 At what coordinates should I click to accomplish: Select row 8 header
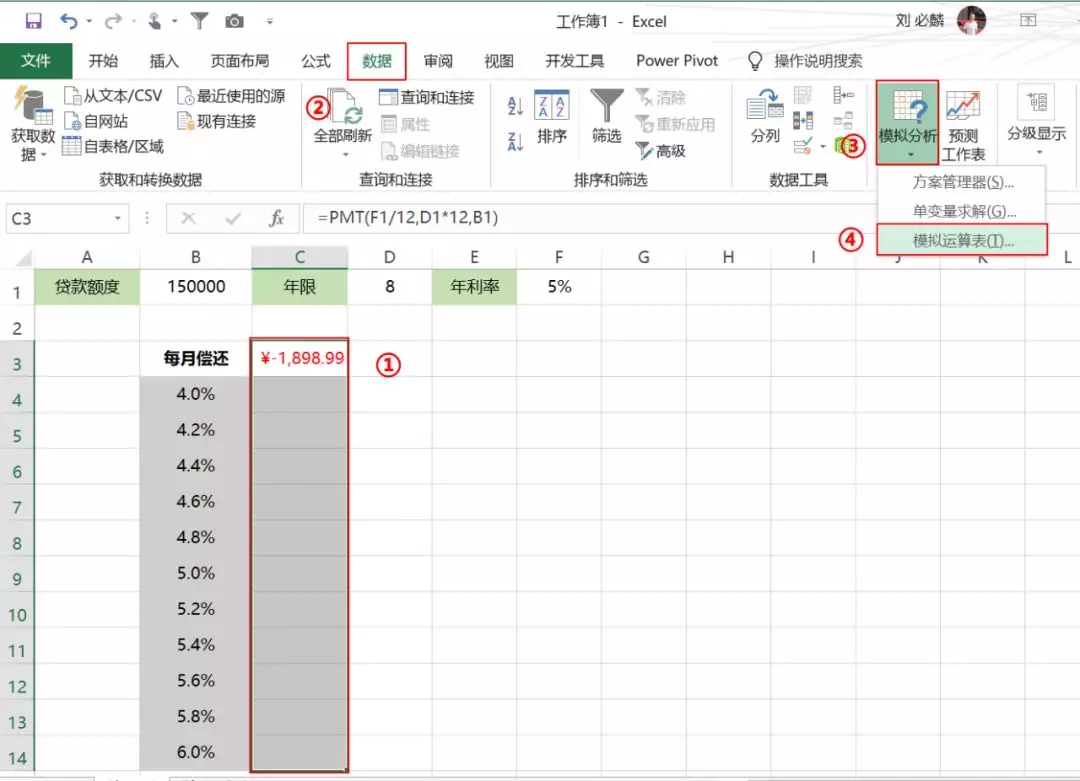coord(17,543)
